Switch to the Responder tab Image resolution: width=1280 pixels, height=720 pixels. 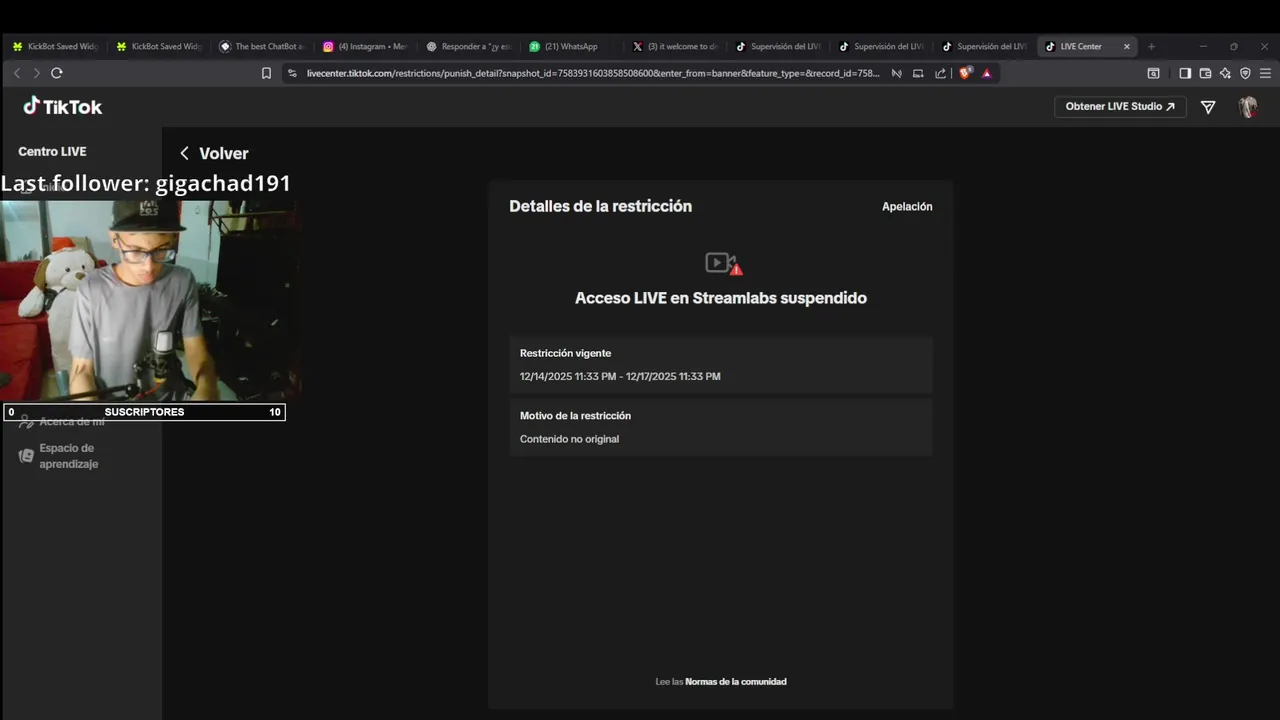[x=470, y=46]
